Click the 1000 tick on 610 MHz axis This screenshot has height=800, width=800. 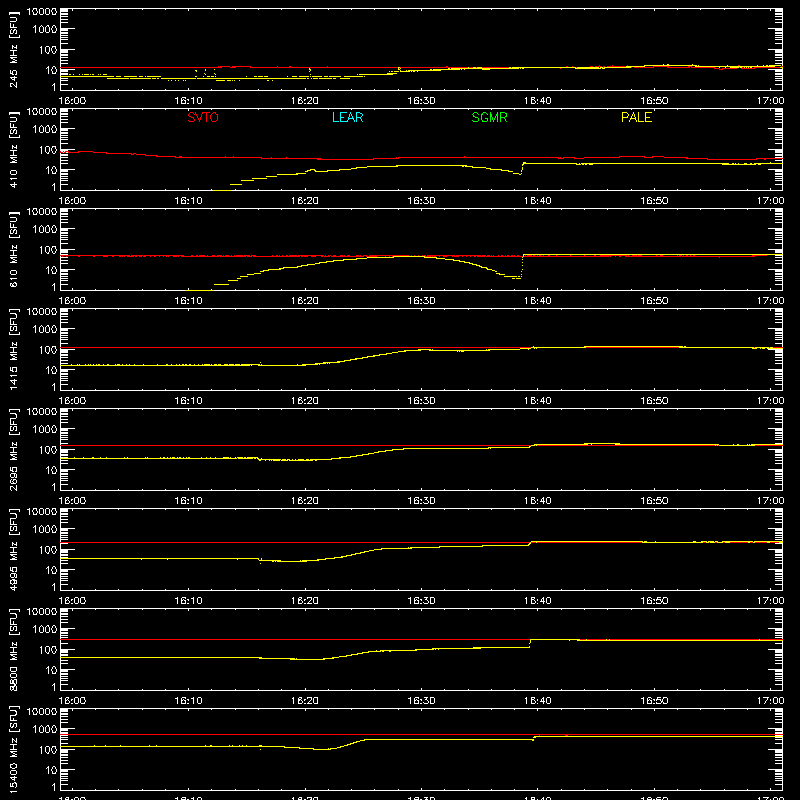[45, 230]
